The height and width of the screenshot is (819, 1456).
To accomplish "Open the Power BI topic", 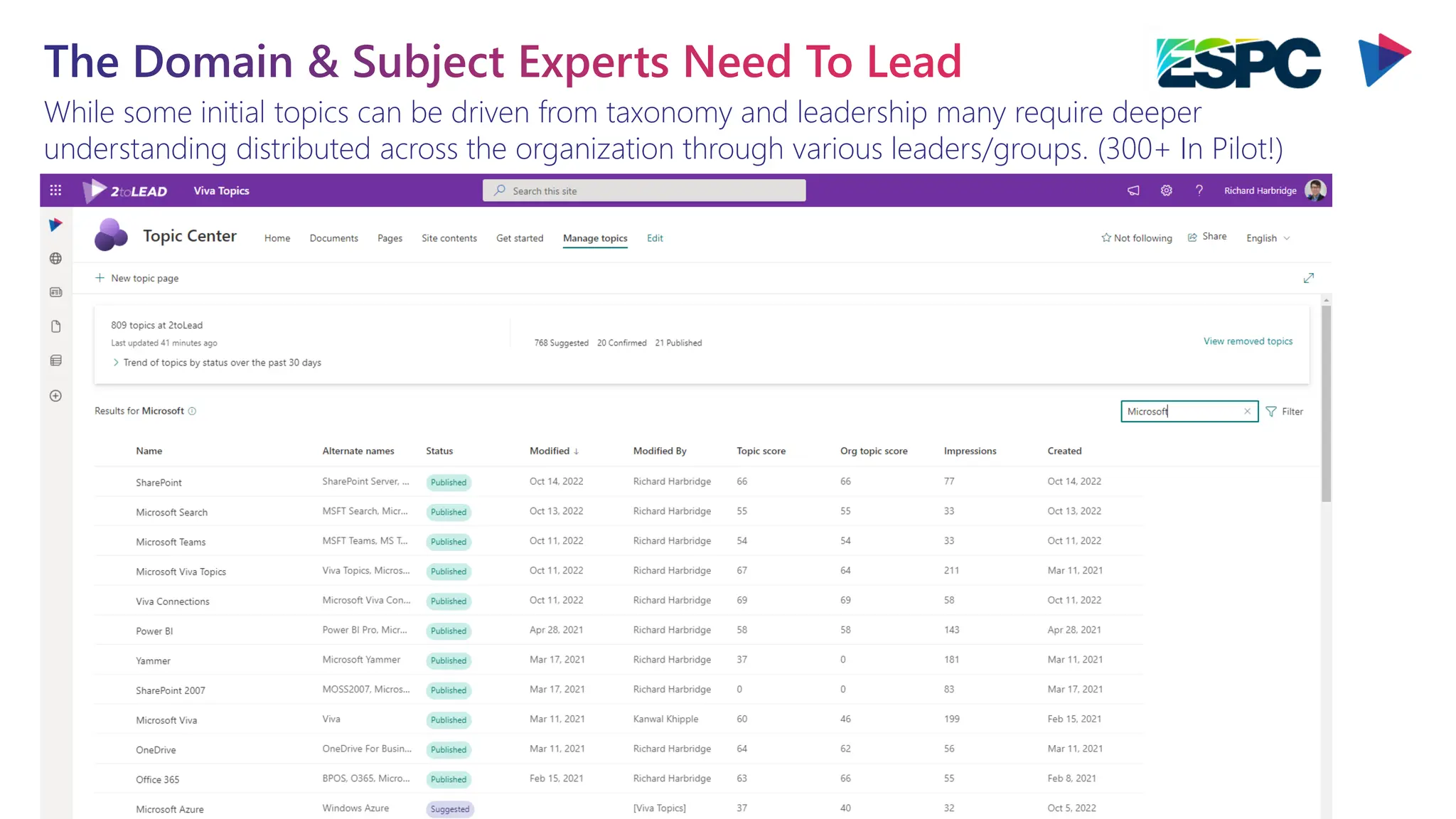I will click(154, 631).
